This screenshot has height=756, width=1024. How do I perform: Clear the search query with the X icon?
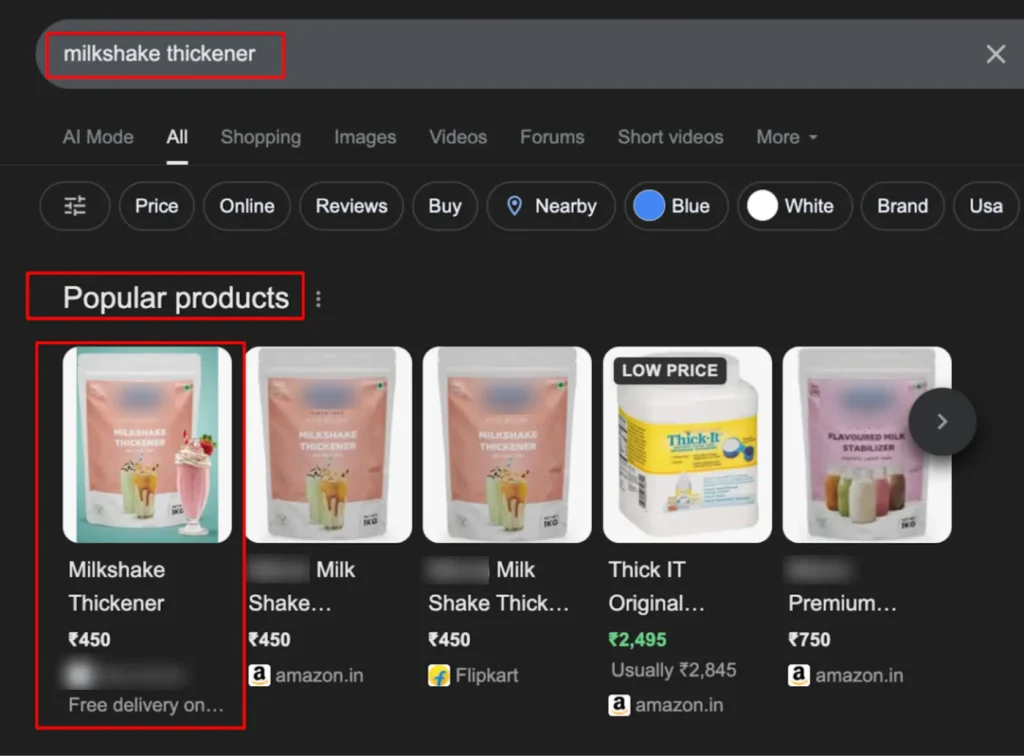(x=995, y=54)
